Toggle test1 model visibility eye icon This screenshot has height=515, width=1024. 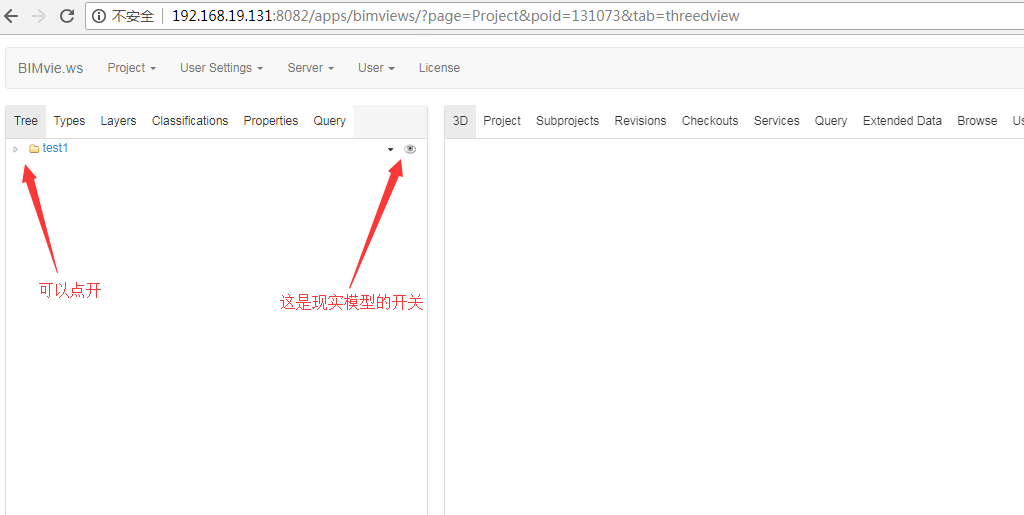coord(410,149)
